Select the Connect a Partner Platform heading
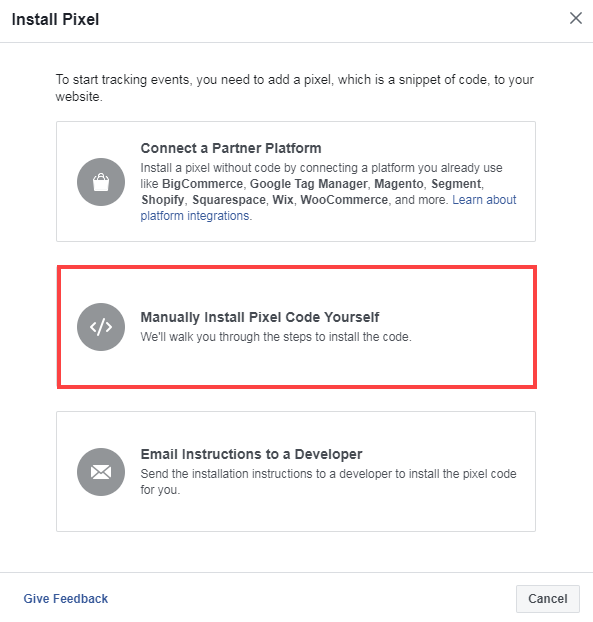593x622 pixels. [231, 148]
